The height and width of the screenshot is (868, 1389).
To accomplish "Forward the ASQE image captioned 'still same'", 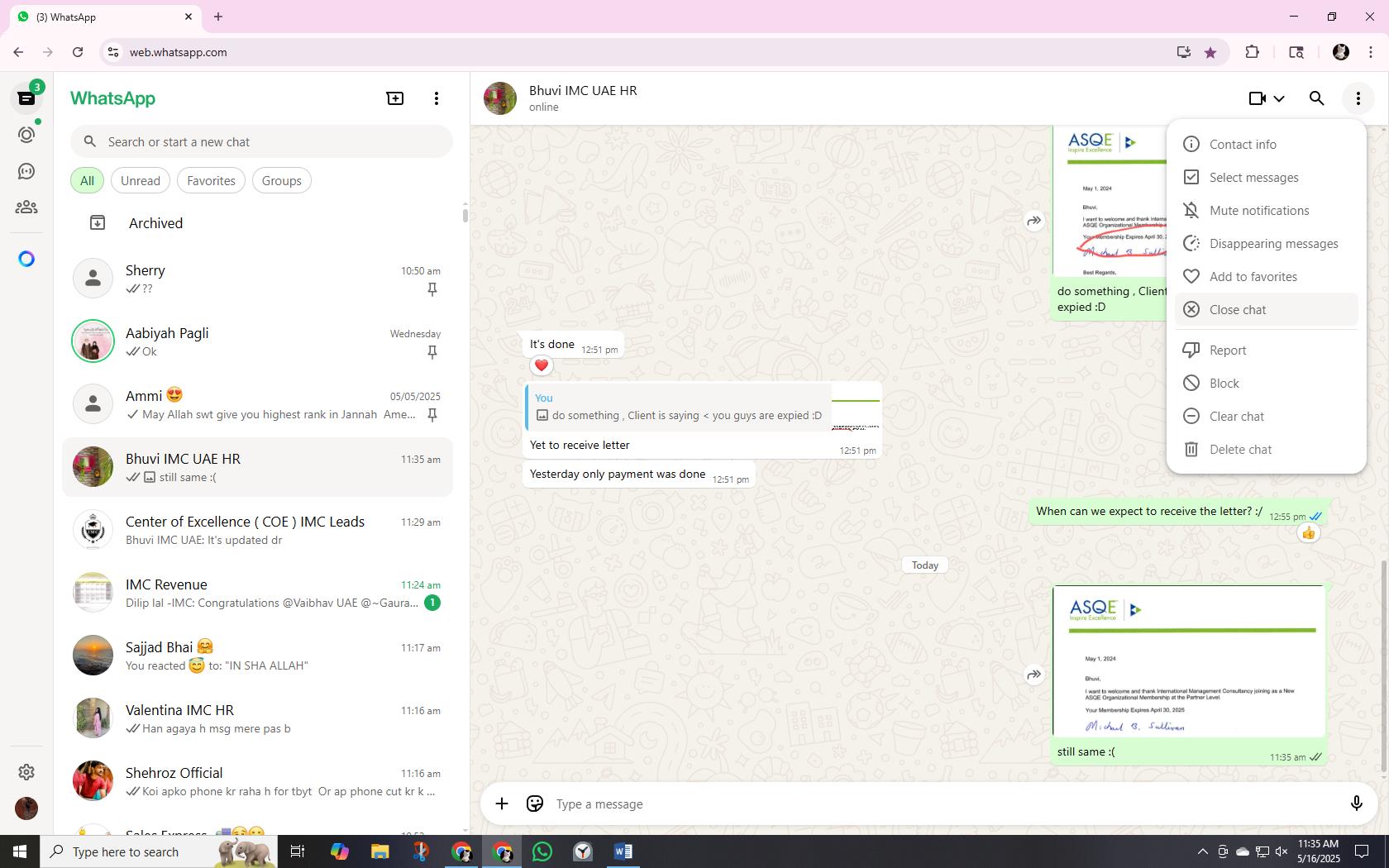I will point(1034,675).
